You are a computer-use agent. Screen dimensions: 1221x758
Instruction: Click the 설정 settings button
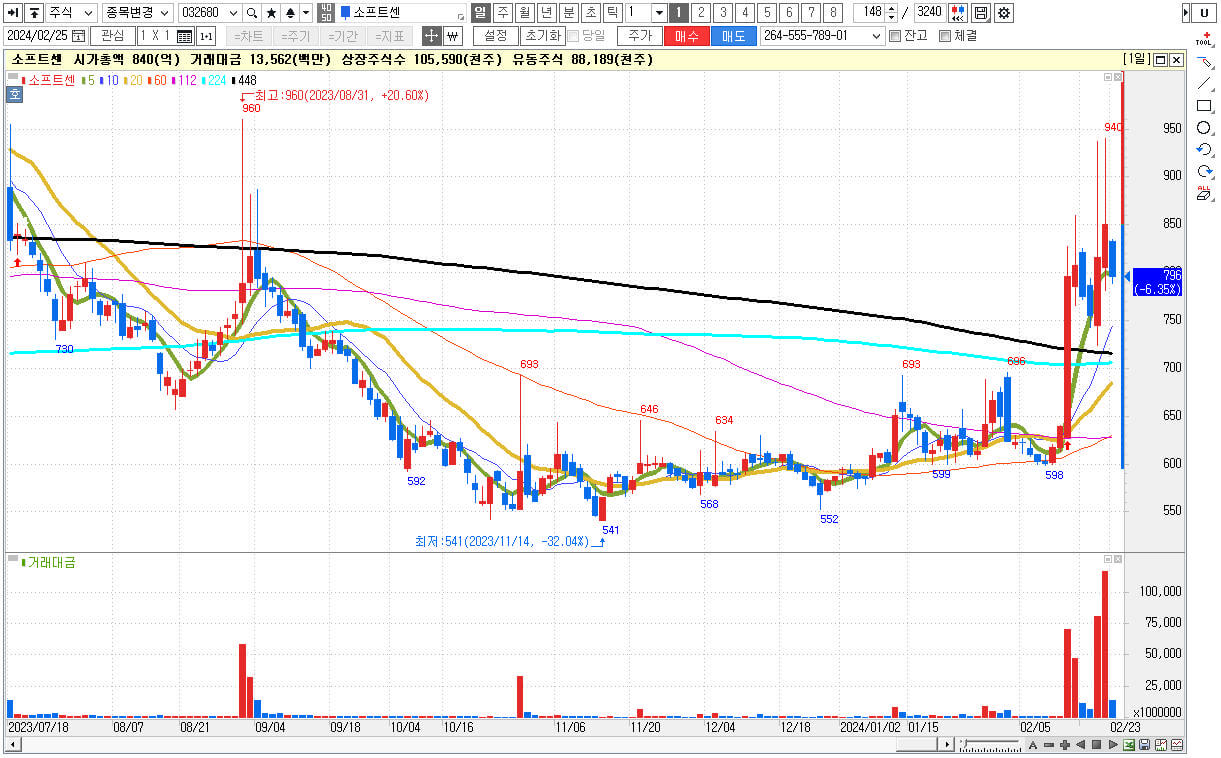click(495, 36)
